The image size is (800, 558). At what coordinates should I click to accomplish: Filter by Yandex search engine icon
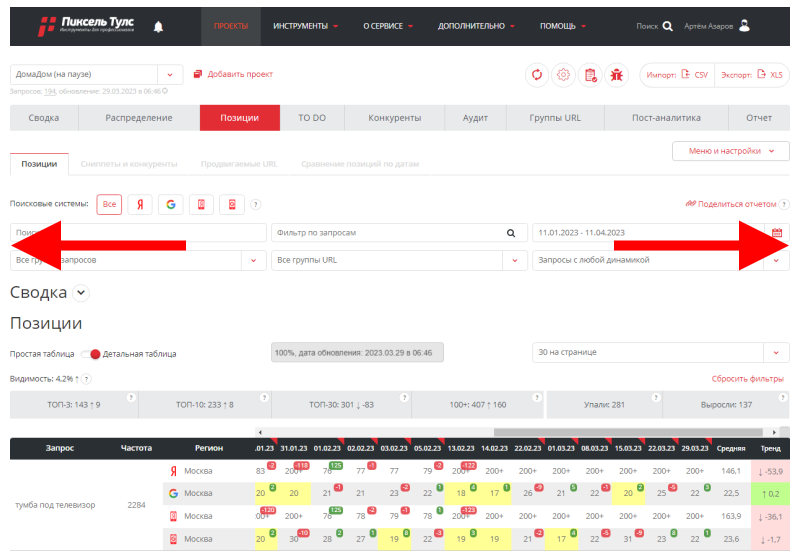click(x=140, y=205)
